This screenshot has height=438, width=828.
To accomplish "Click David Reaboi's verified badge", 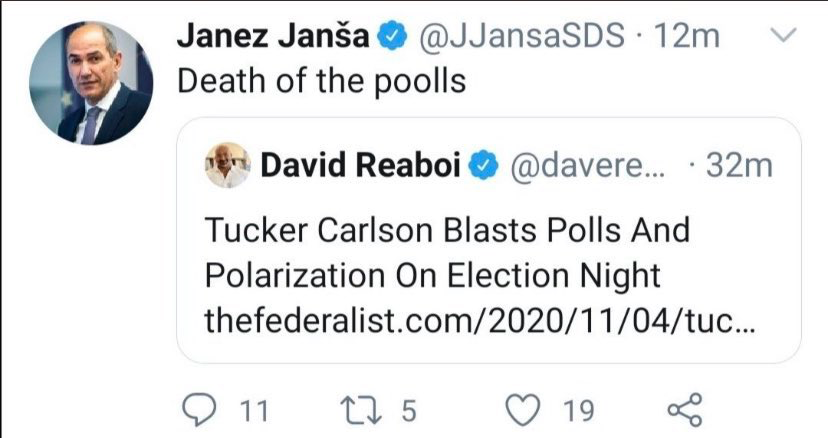I will coord(483,165).
